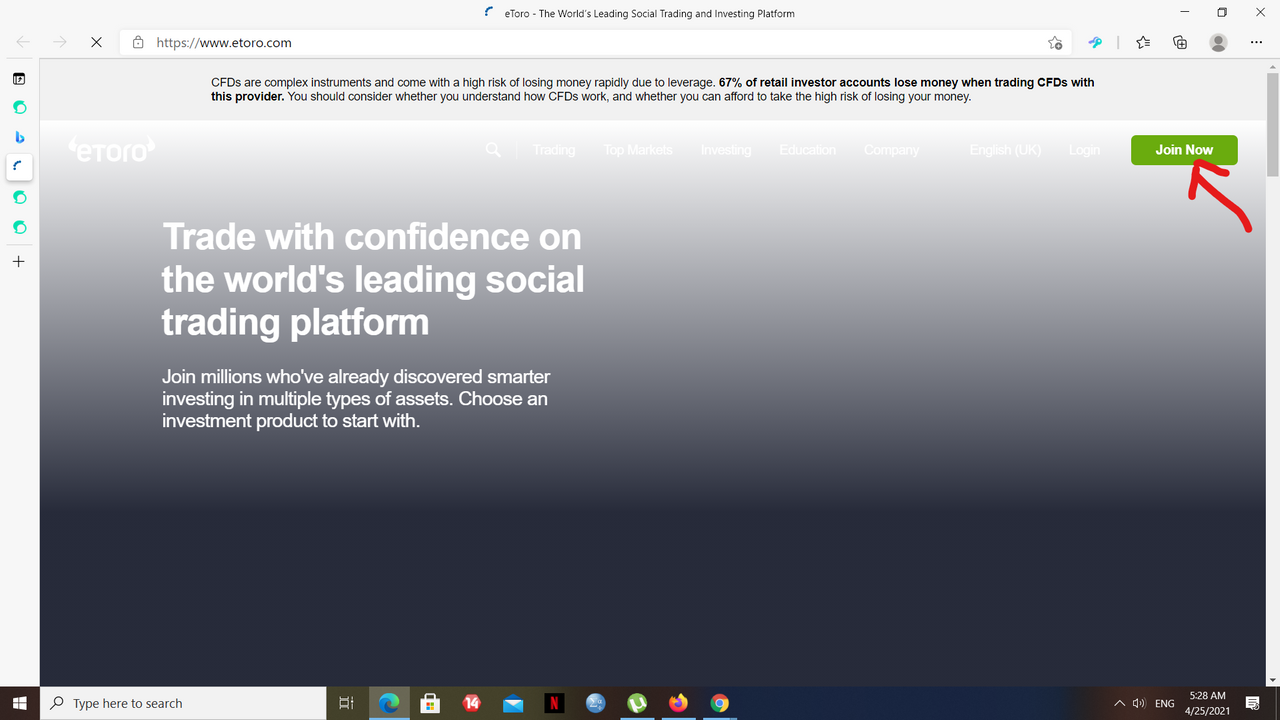1280x720 pixels.
Task: Click the taskbar search box
Action: (183, 703)
